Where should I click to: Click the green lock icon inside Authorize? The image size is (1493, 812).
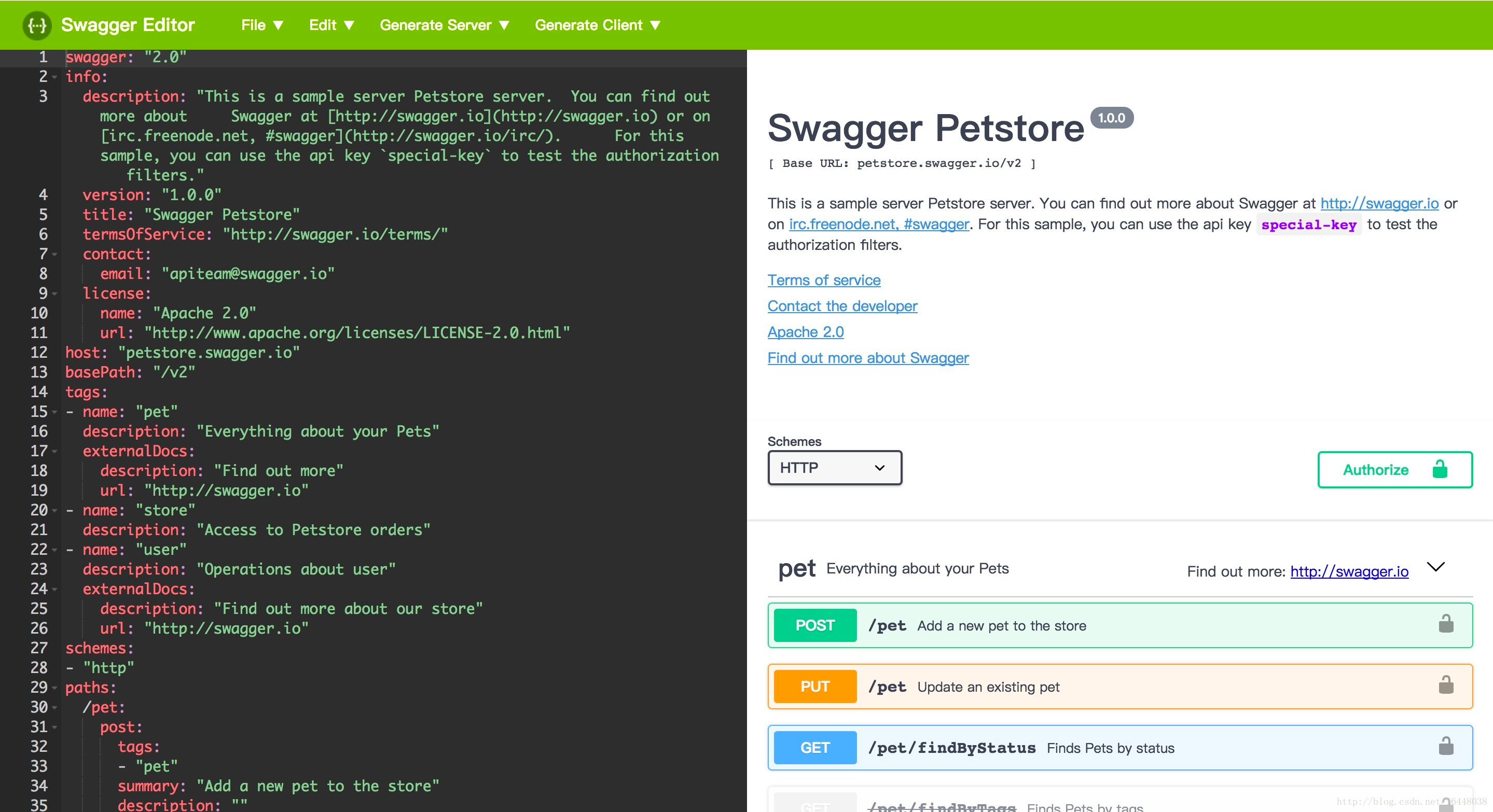click(x=1440, y=469)
